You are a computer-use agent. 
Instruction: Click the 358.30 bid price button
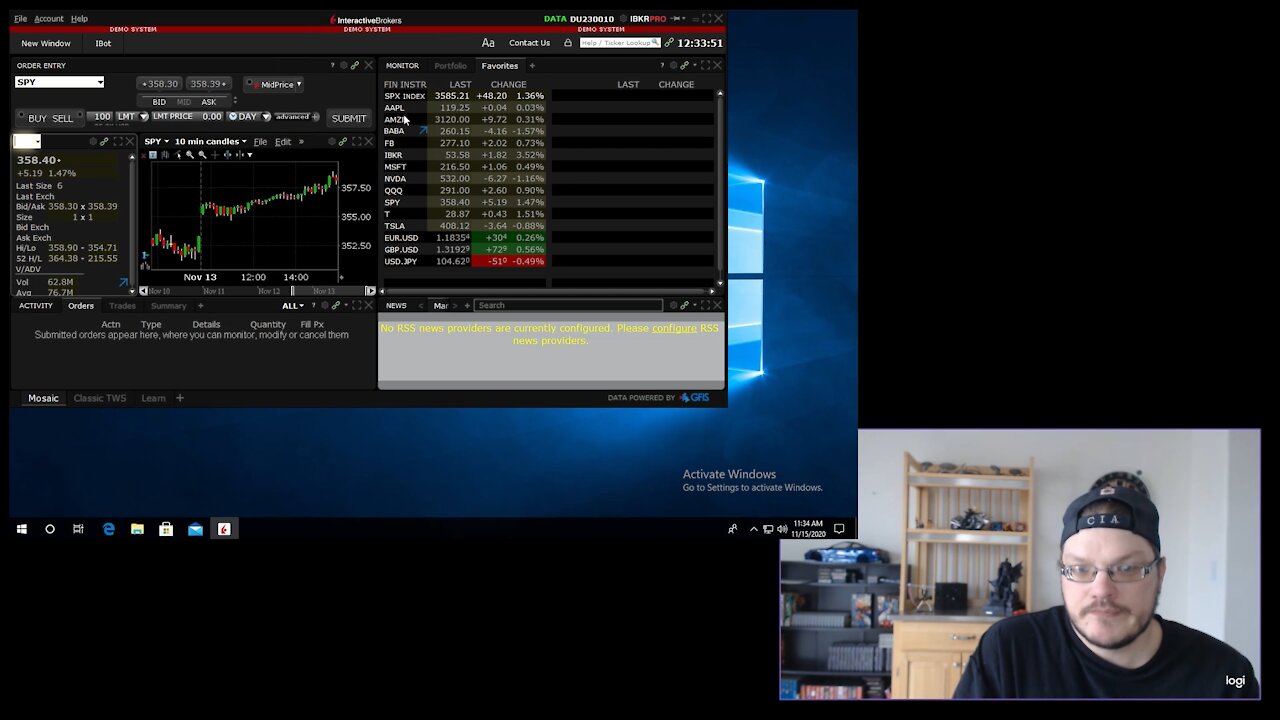[x=159, y=84]
